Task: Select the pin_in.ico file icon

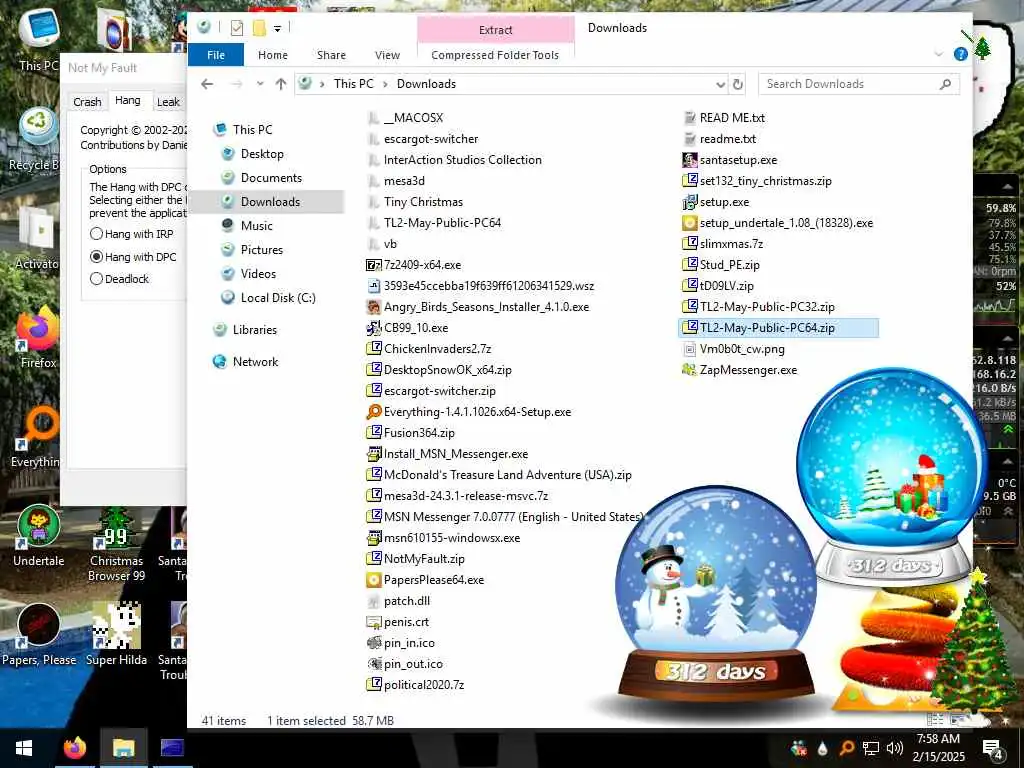Action: pos(374,643)
